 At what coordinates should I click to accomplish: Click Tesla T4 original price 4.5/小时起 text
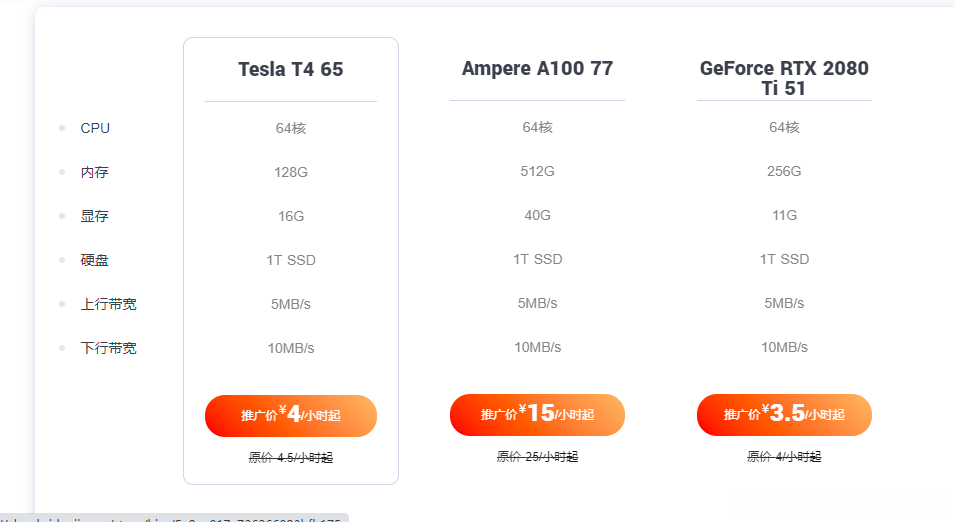tap(291, 458)
